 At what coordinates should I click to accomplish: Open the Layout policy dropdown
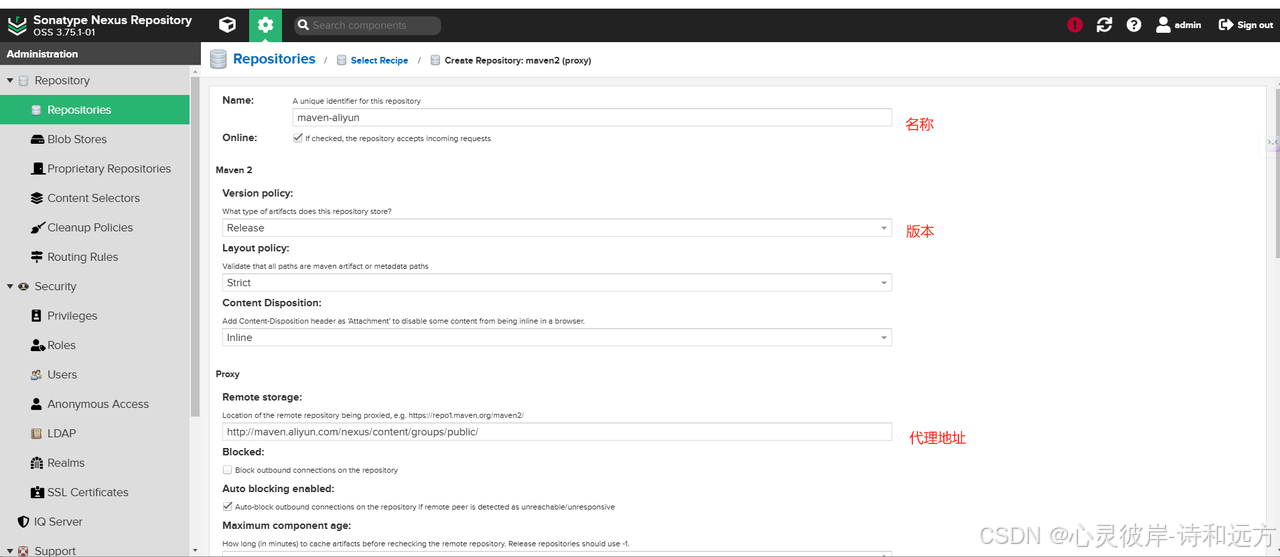557,283
